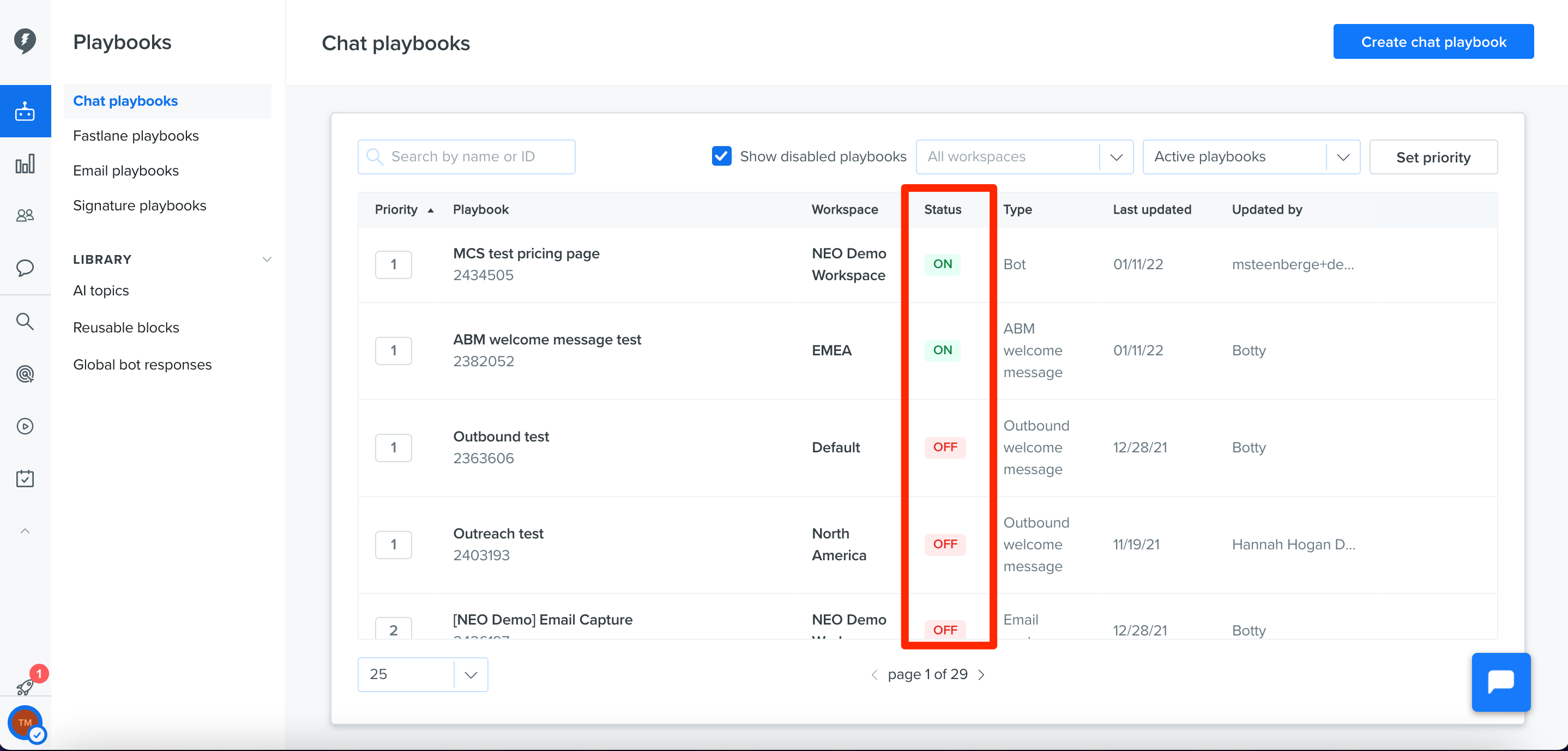The height and width of the screenshot is (751, 1568).
Task: Go to previous page arrow
Action: (874, 674)
